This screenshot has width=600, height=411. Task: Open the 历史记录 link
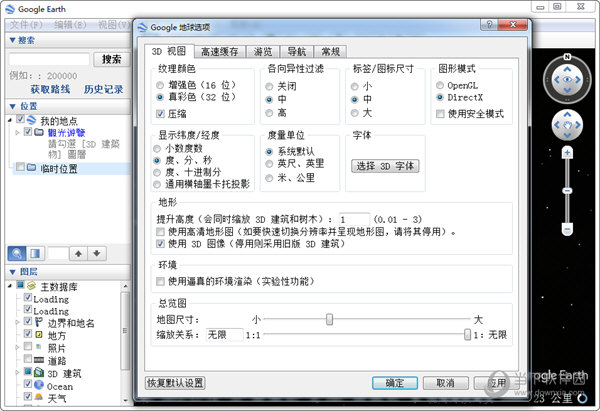point(103,89)
